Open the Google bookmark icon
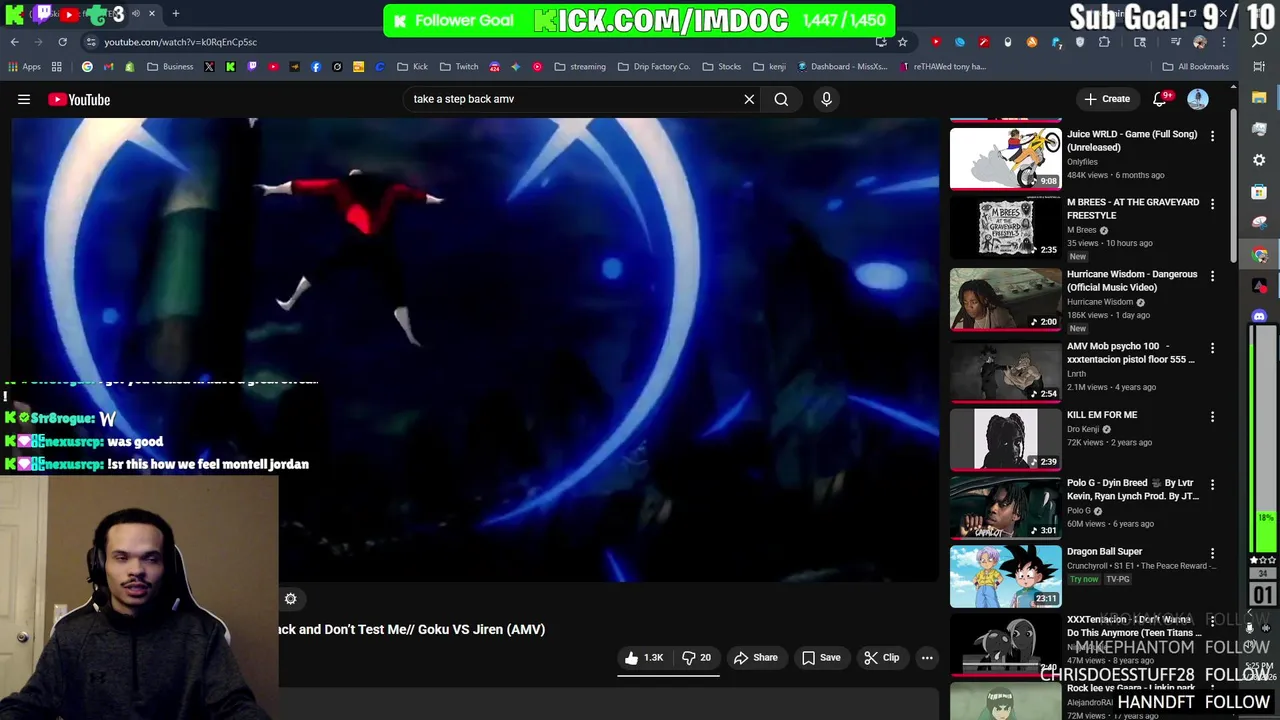The height and width of the screenshot is (720, 1280). (x=87, y=67)
